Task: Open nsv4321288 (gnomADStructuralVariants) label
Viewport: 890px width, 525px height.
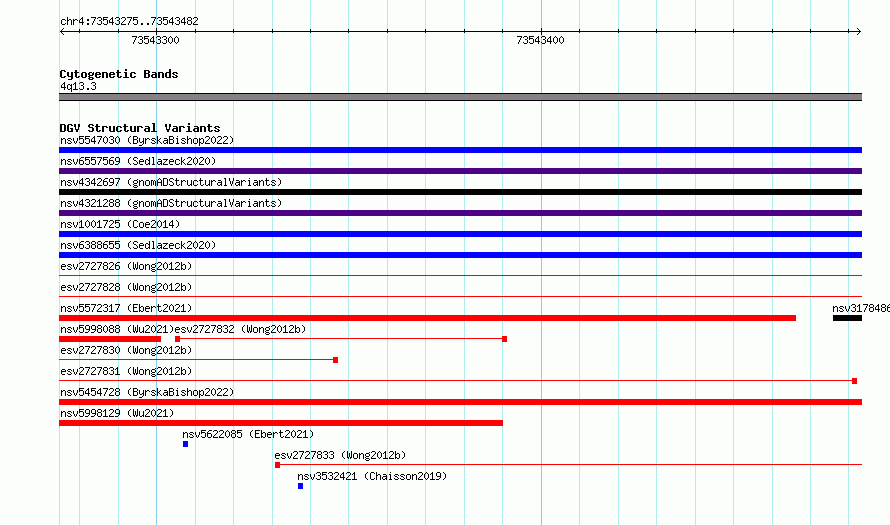Action: click(171, 203)
